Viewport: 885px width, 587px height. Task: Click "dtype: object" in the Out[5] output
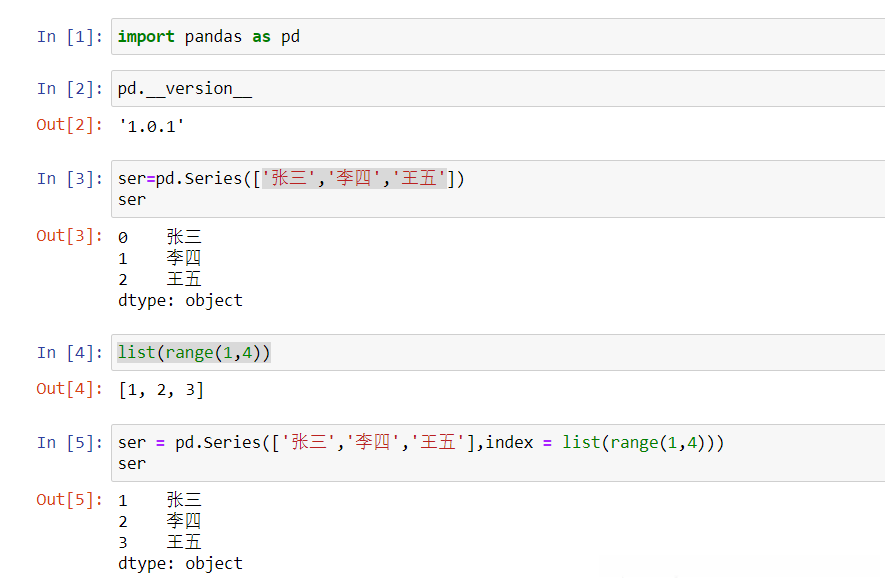tap(180, 563)
